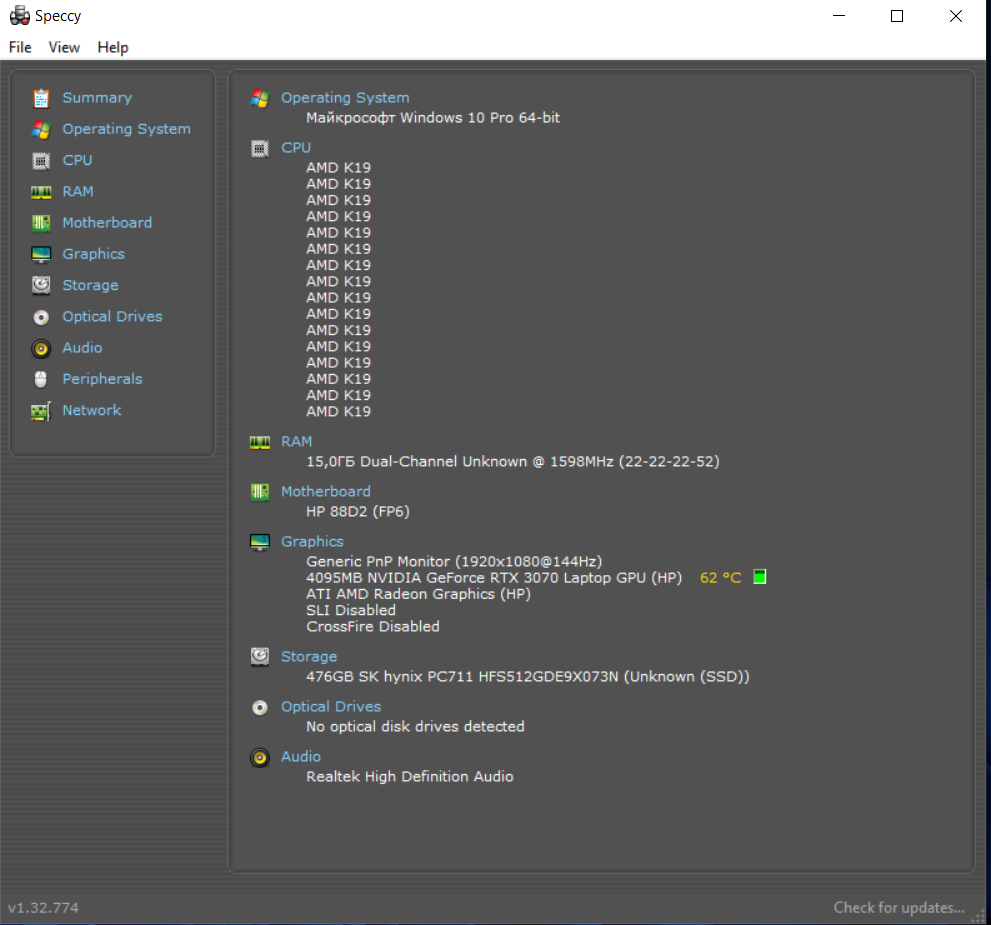Click the Graphics heading link in summary
The width and height of the screenshot is (991, 925).
312,541
